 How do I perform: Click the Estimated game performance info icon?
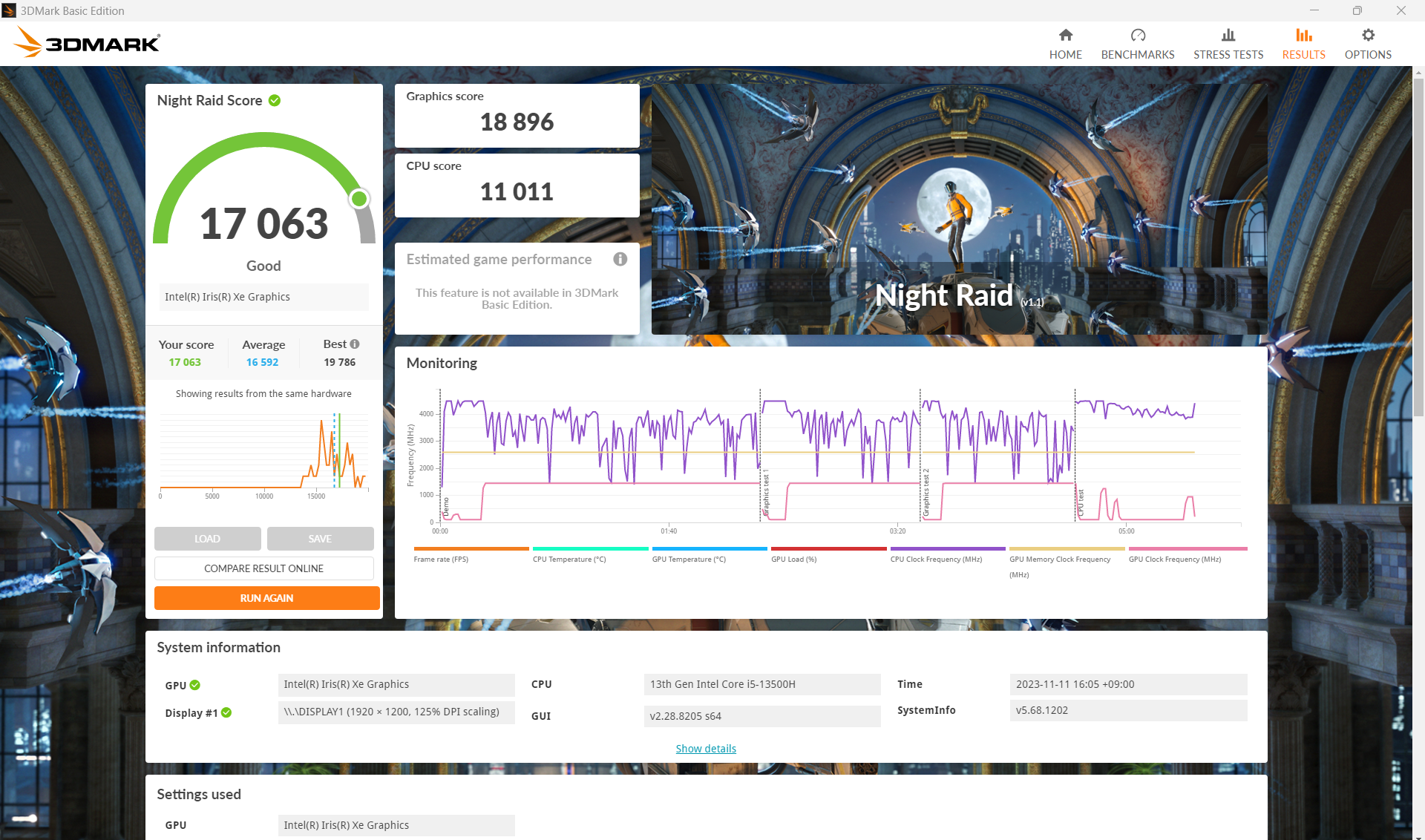[x=620, y=259]
